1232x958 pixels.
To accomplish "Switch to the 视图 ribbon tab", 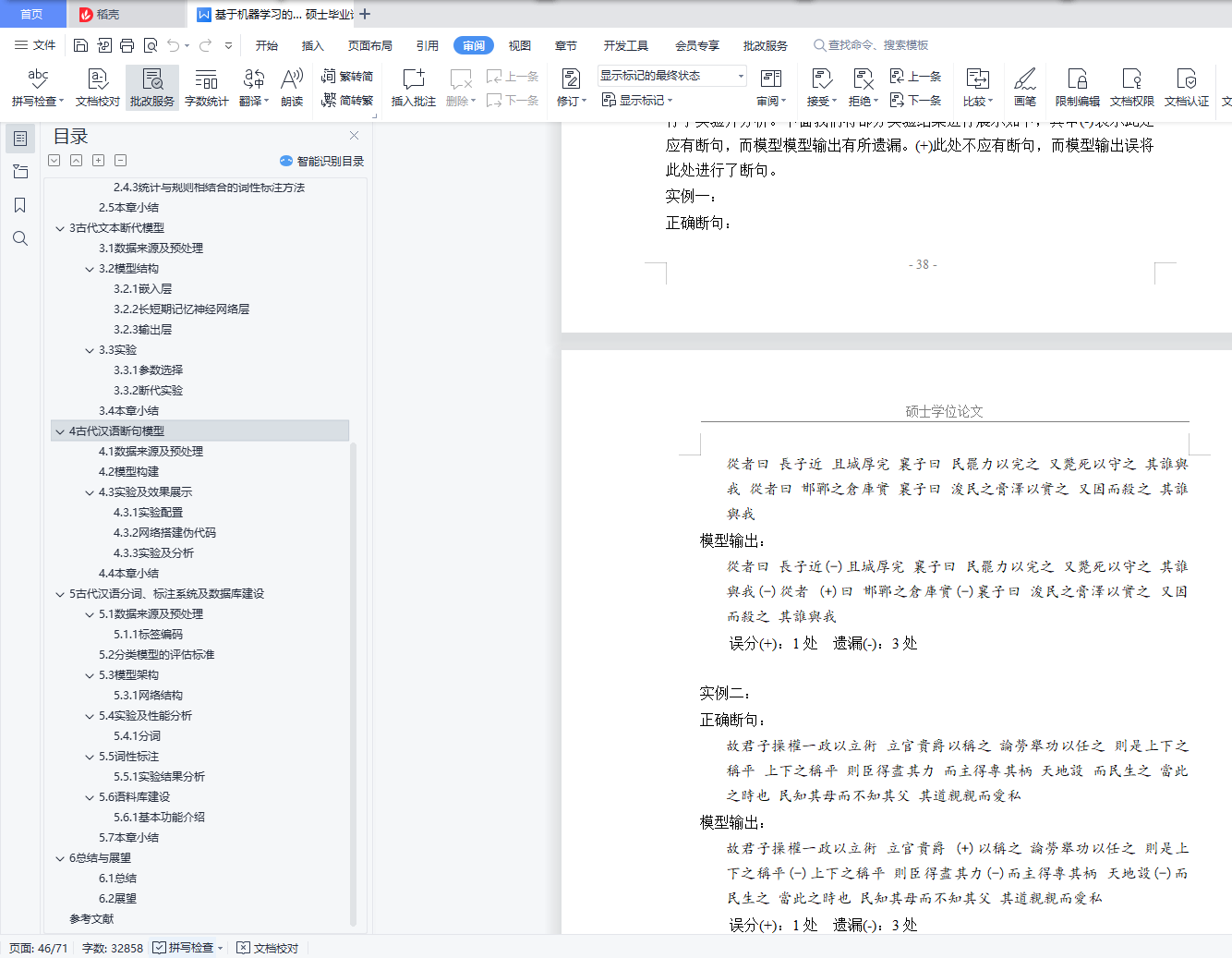I will (520, 45).
